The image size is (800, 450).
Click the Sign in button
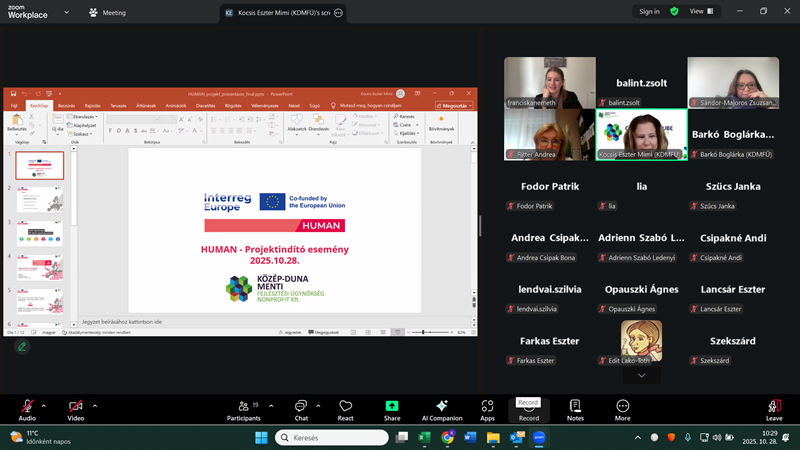(649, 12)
